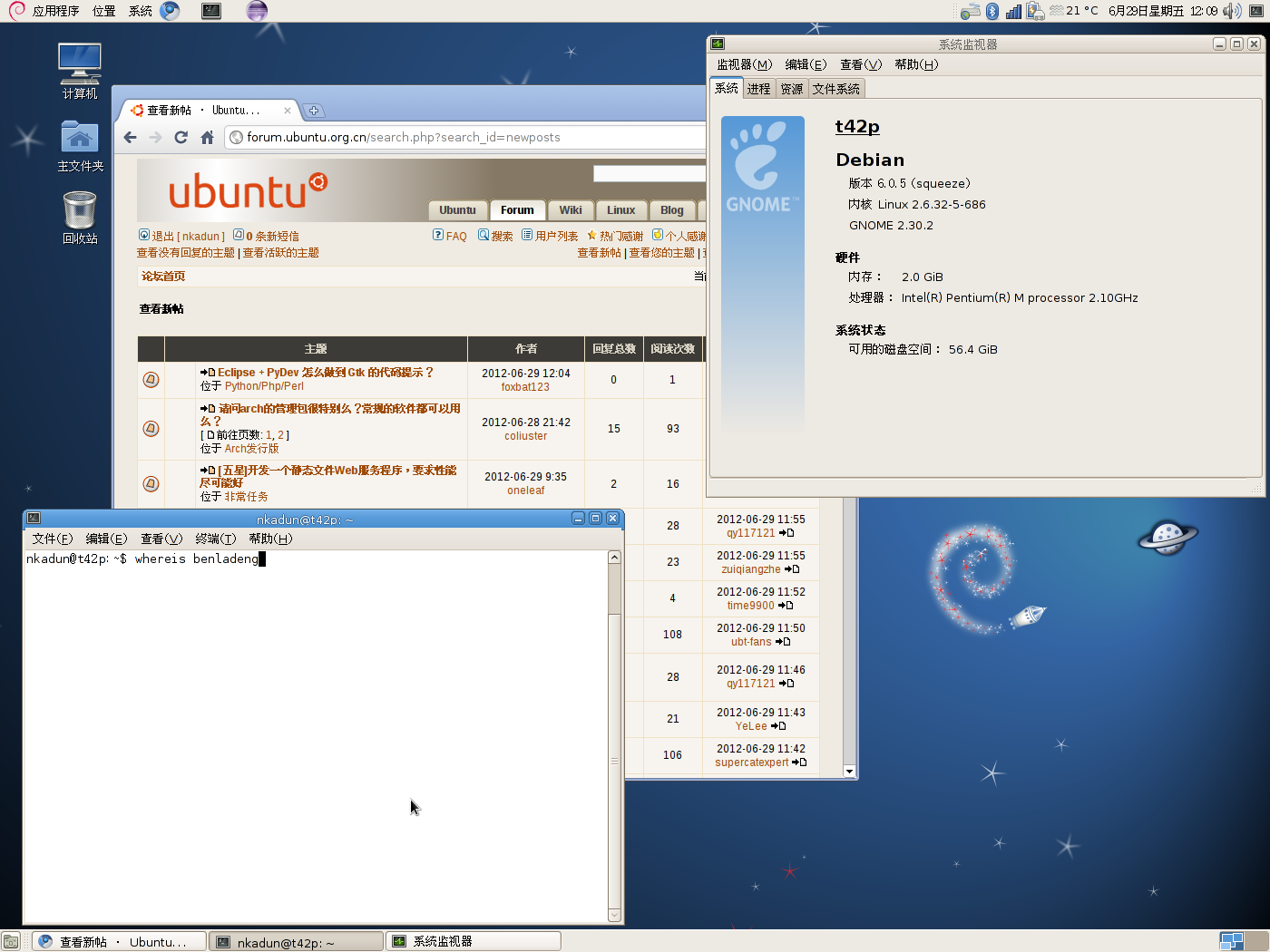This screenshot has width=1270, height=952.
Task: Open the Bluetooth tray icon
Action: (x=992, y=11)
